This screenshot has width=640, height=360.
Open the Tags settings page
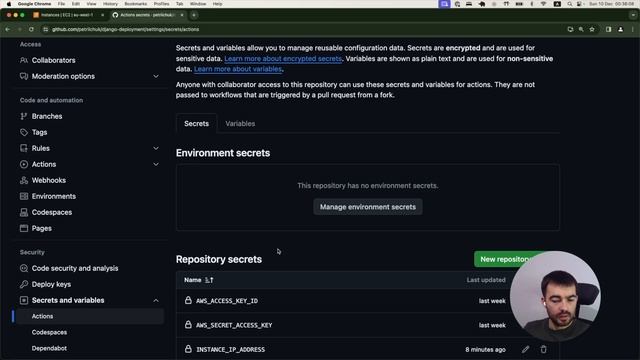point(39,132)
